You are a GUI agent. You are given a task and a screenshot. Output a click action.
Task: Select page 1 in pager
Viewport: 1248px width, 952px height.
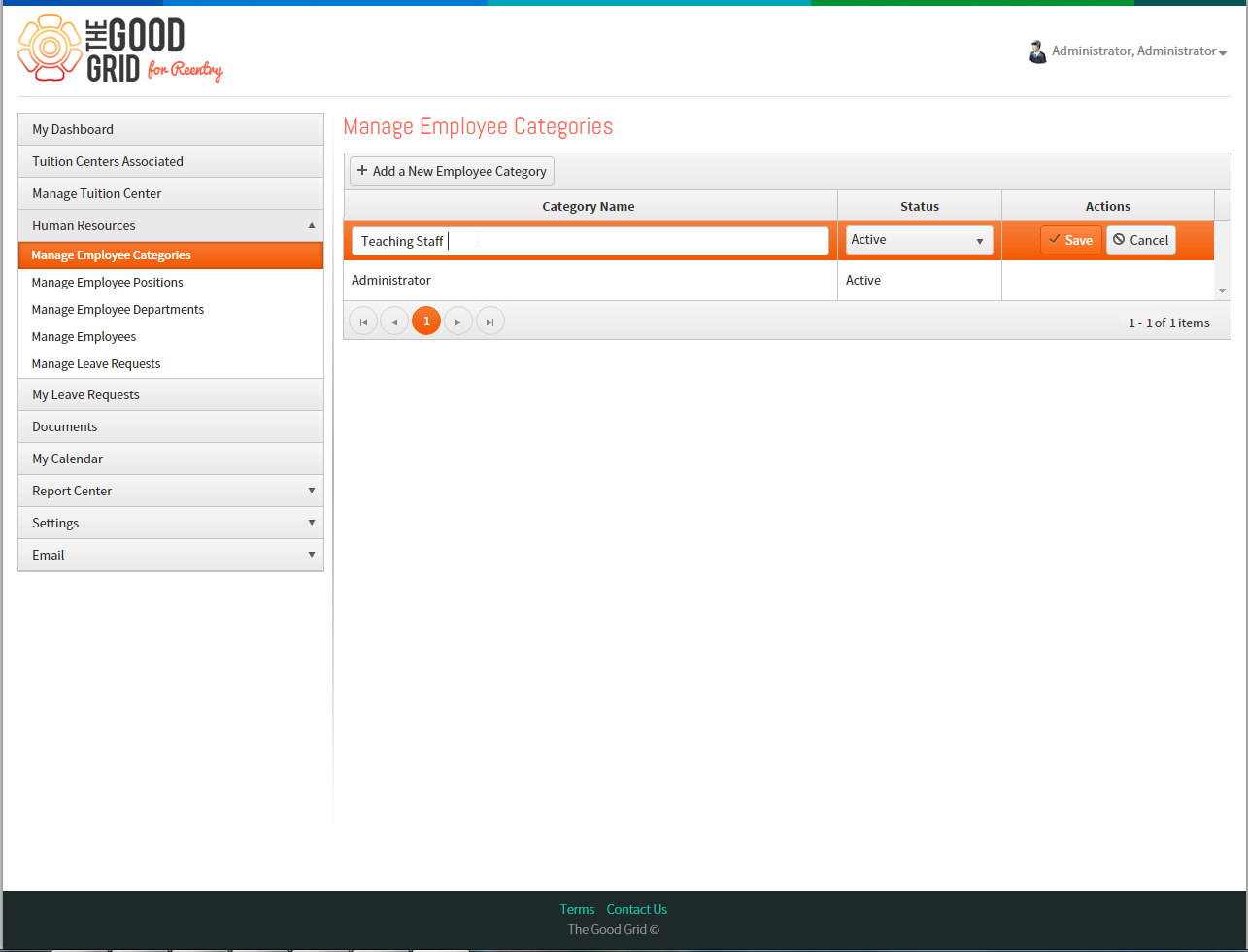[x=426, y=322]
